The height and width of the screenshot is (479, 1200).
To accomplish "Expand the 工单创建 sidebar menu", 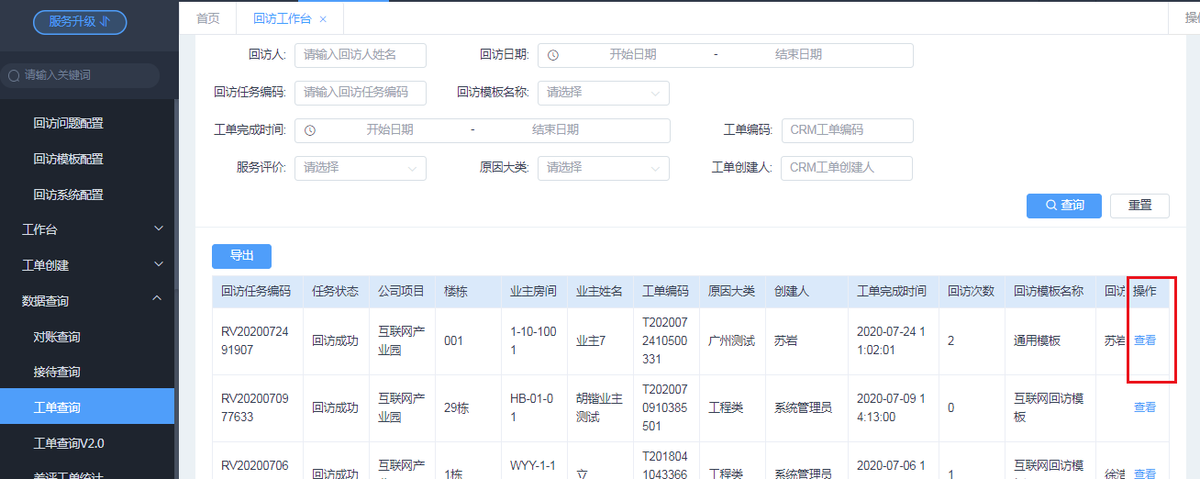I will click(87, 265).
